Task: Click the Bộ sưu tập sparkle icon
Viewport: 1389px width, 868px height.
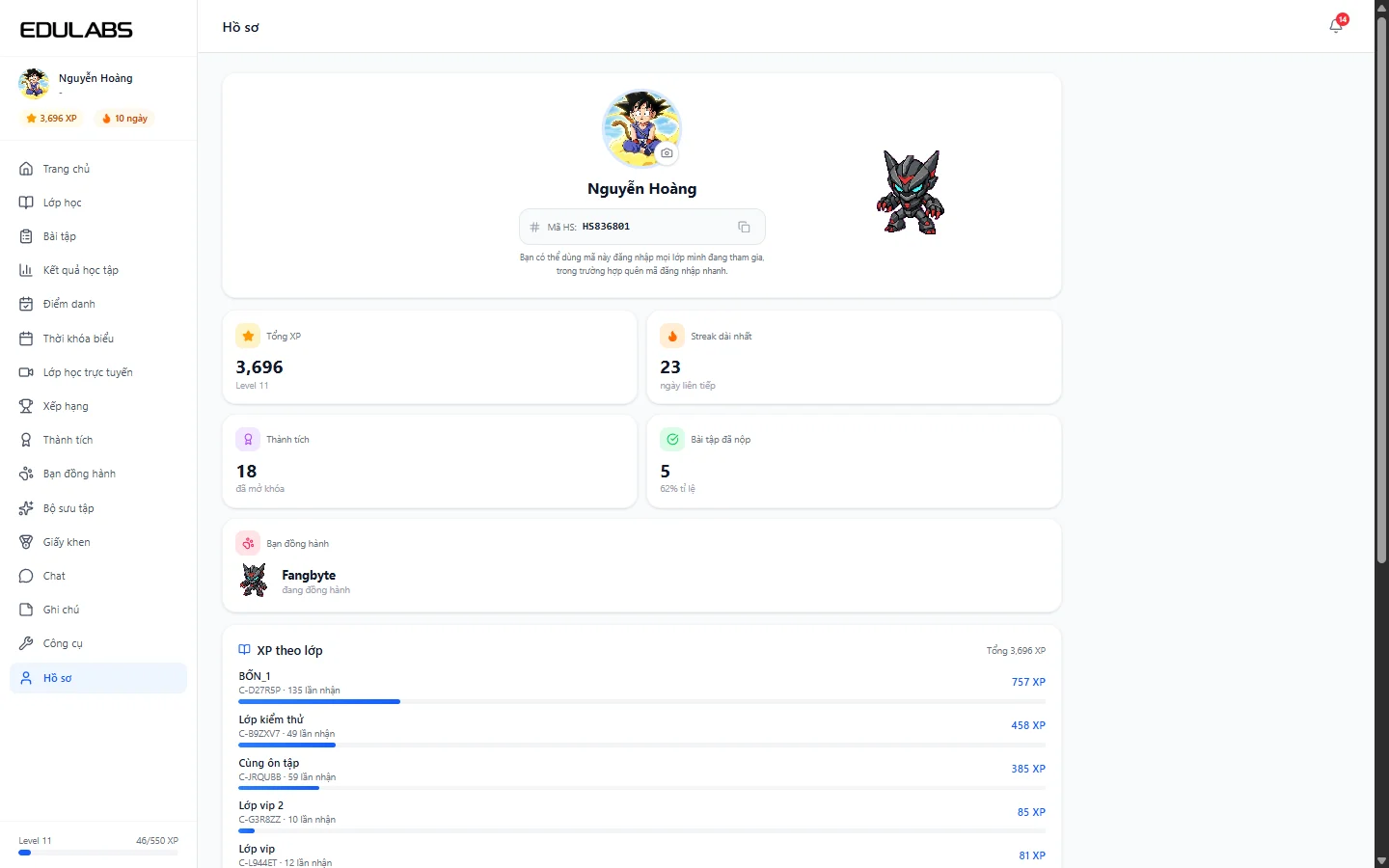Action: [26, 508]
